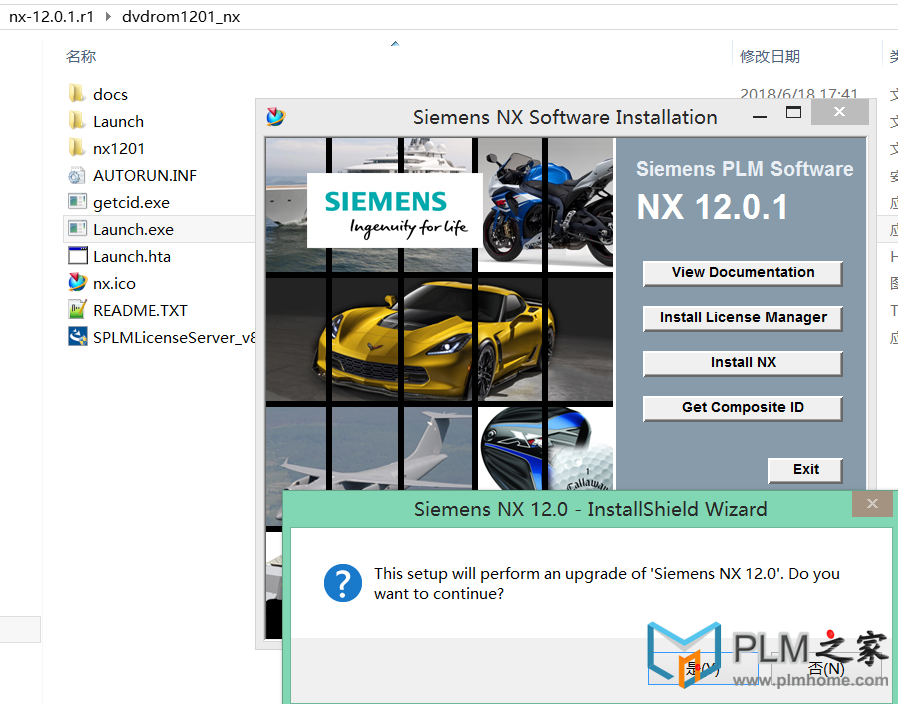Confirm upgrade with the 是(Y) button
898x704 pixels.
[x=703, y=668]
